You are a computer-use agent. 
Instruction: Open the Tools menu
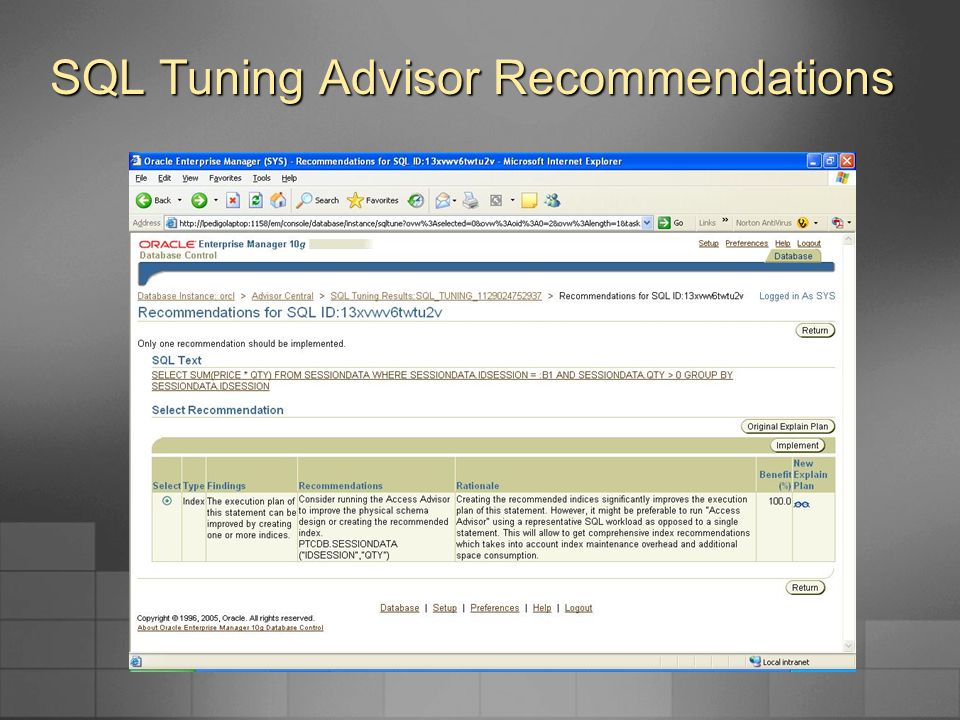pos(261,178)
